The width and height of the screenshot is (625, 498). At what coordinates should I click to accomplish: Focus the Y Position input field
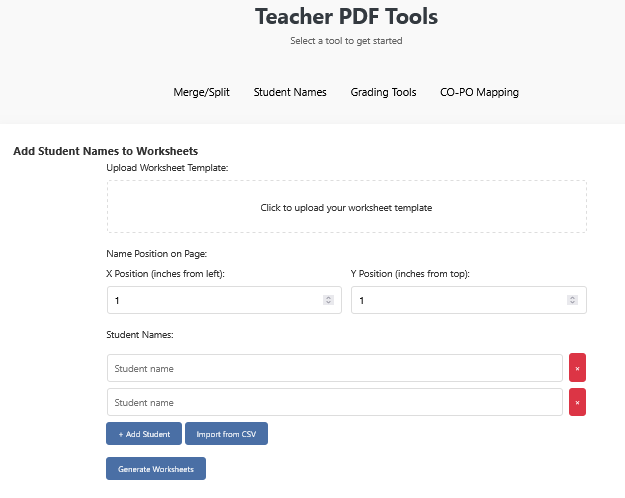[459, 300]
